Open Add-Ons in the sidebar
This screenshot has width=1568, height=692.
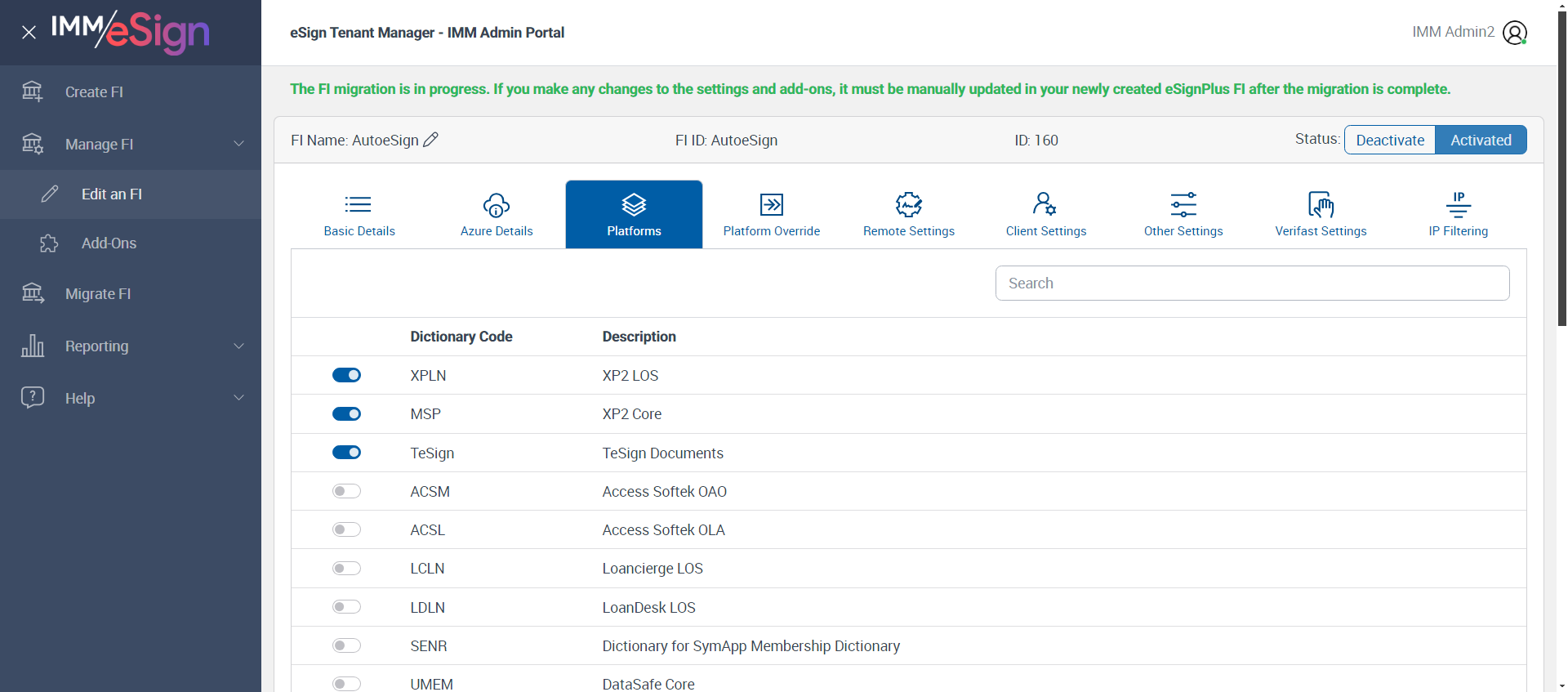(131, 243)
